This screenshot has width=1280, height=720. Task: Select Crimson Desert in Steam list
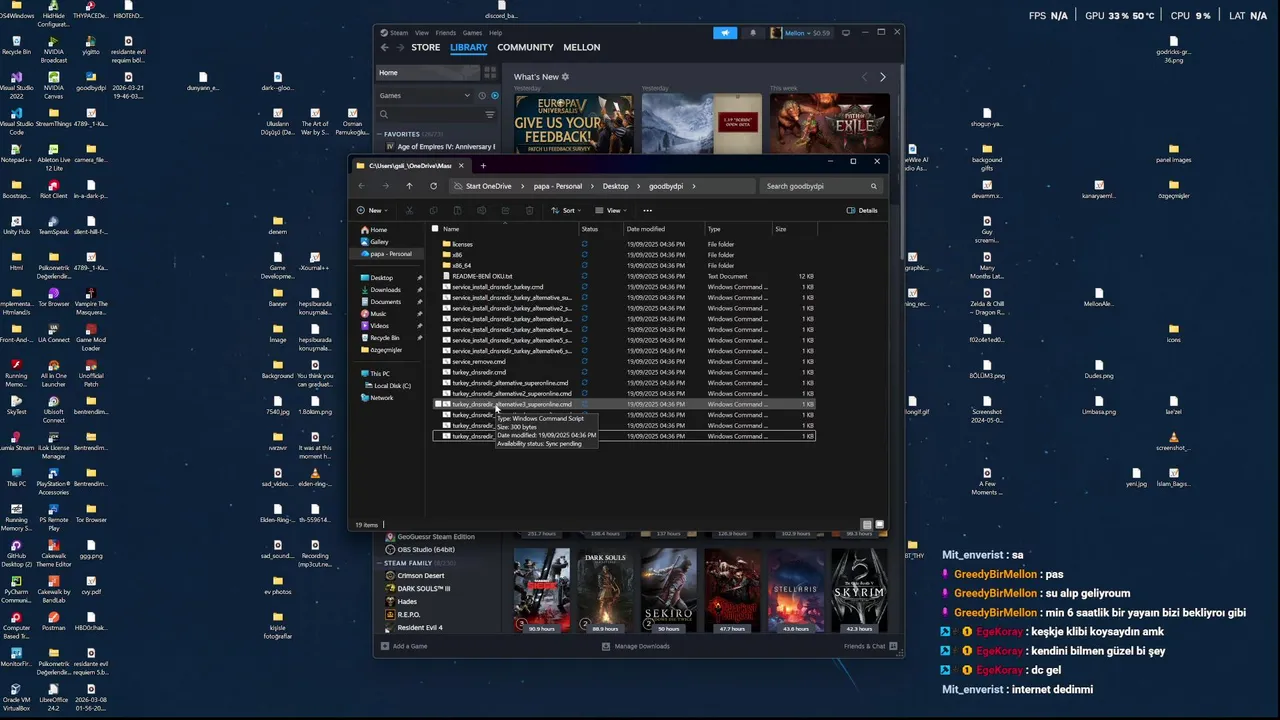click(421, 576)
